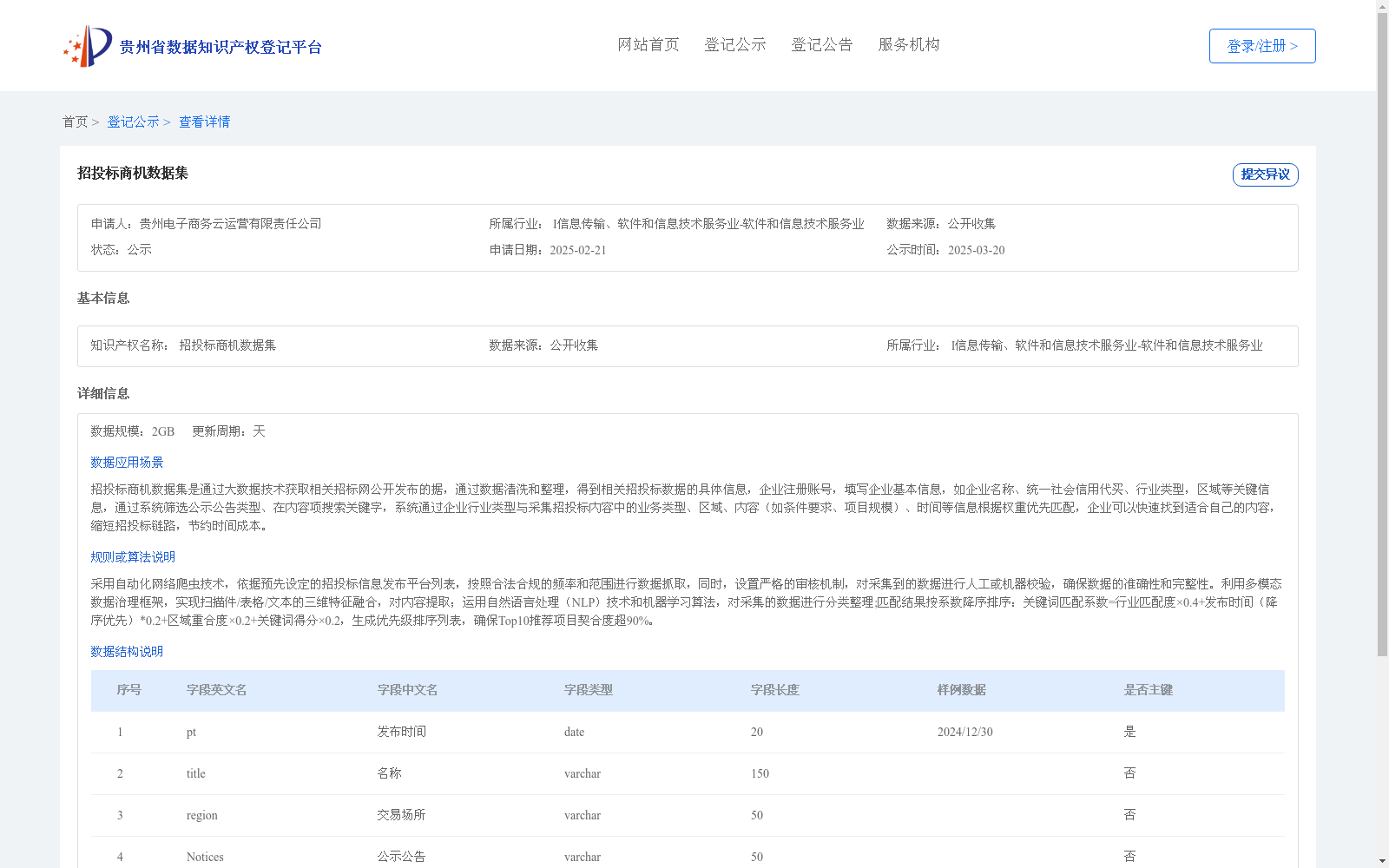Click the region field name cell
The width and height of the screenshot is (1389, 868).
click(x=202, y=815)
